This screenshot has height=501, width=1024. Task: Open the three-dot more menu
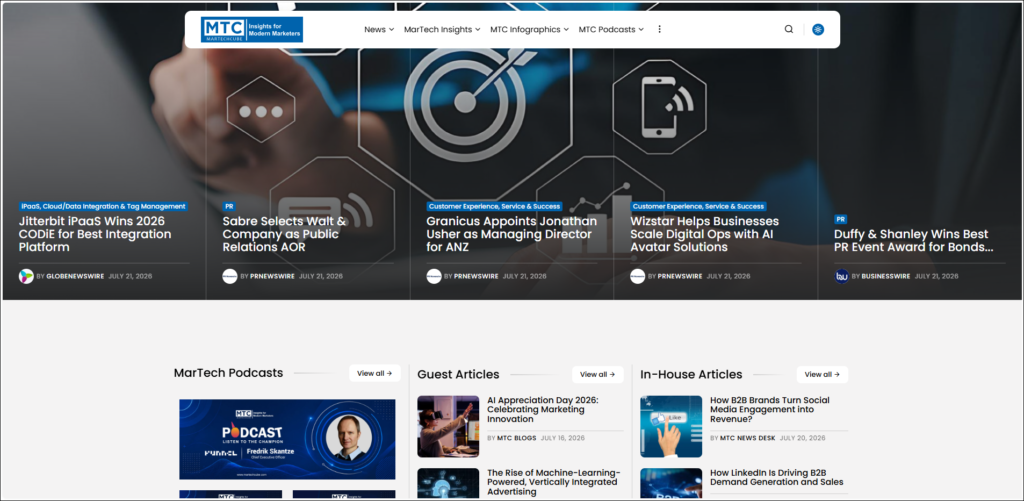point(660,29)
